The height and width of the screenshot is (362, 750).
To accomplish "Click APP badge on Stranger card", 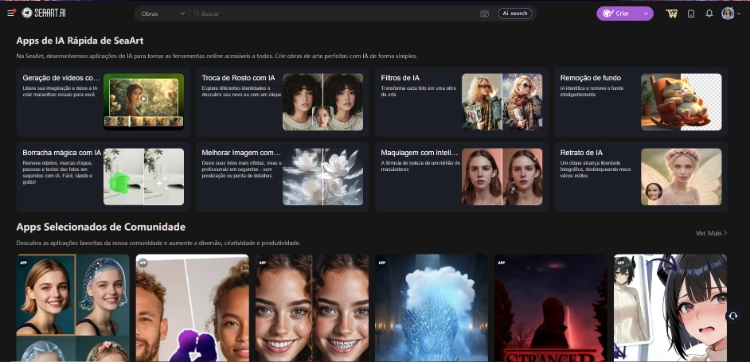I will click(x=501, y=263).
